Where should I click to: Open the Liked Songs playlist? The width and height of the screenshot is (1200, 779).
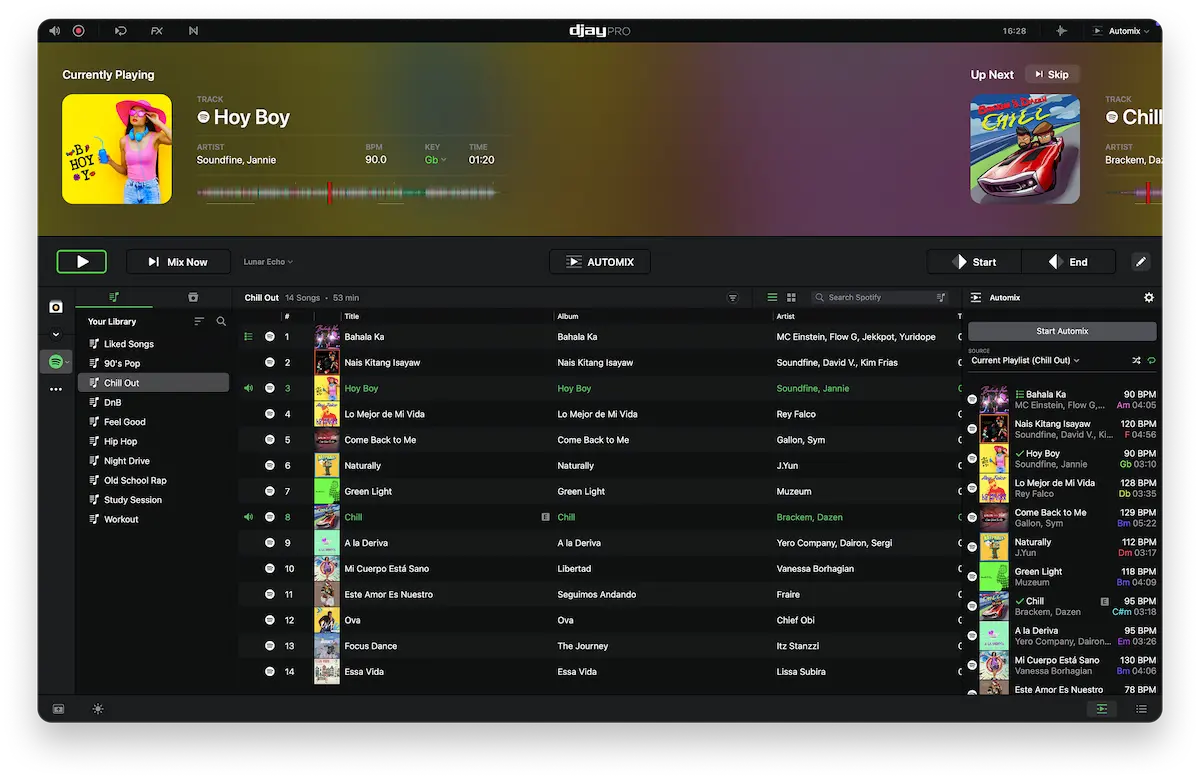click(153, 344)
